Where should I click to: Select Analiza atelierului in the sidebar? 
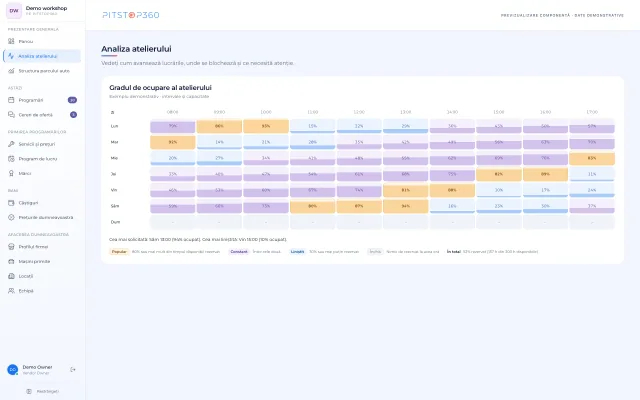42,56
